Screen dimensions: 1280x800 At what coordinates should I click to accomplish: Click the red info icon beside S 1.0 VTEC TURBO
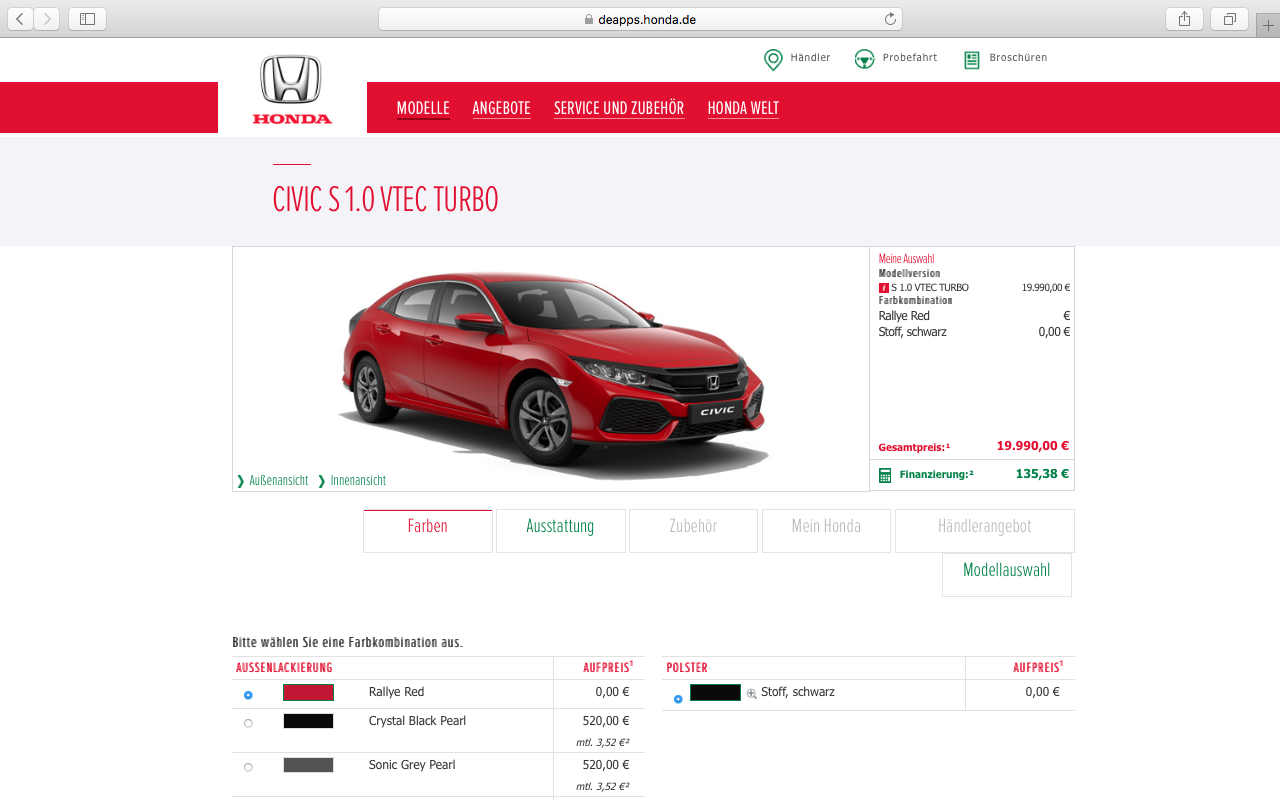coord(883,288)
